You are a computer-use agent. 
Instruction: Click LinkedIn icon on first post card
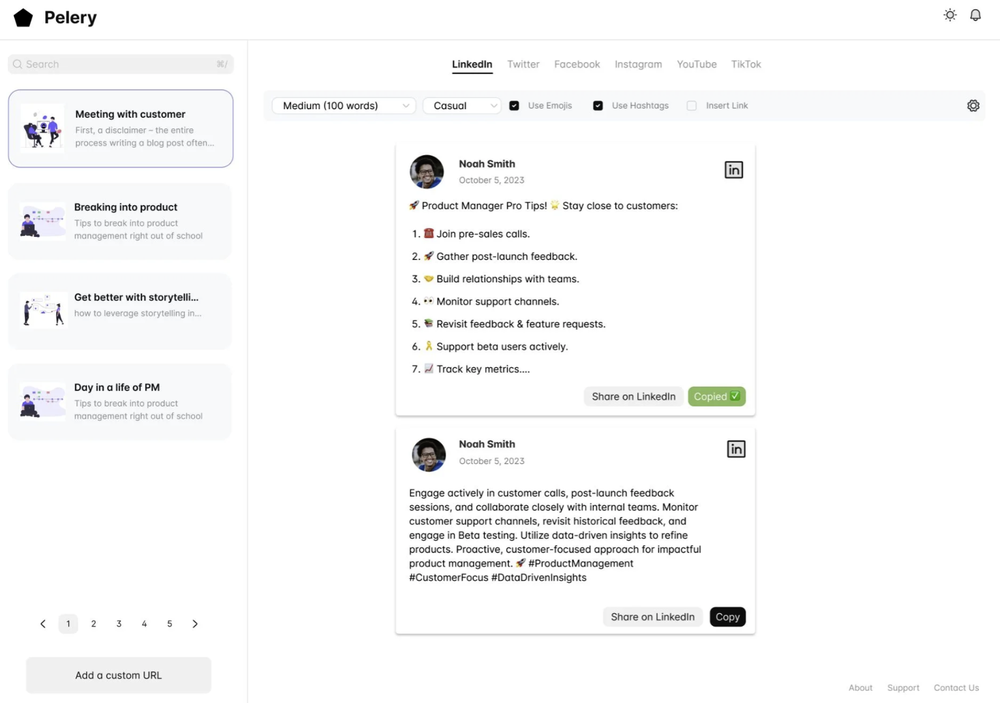click(734, 170)
